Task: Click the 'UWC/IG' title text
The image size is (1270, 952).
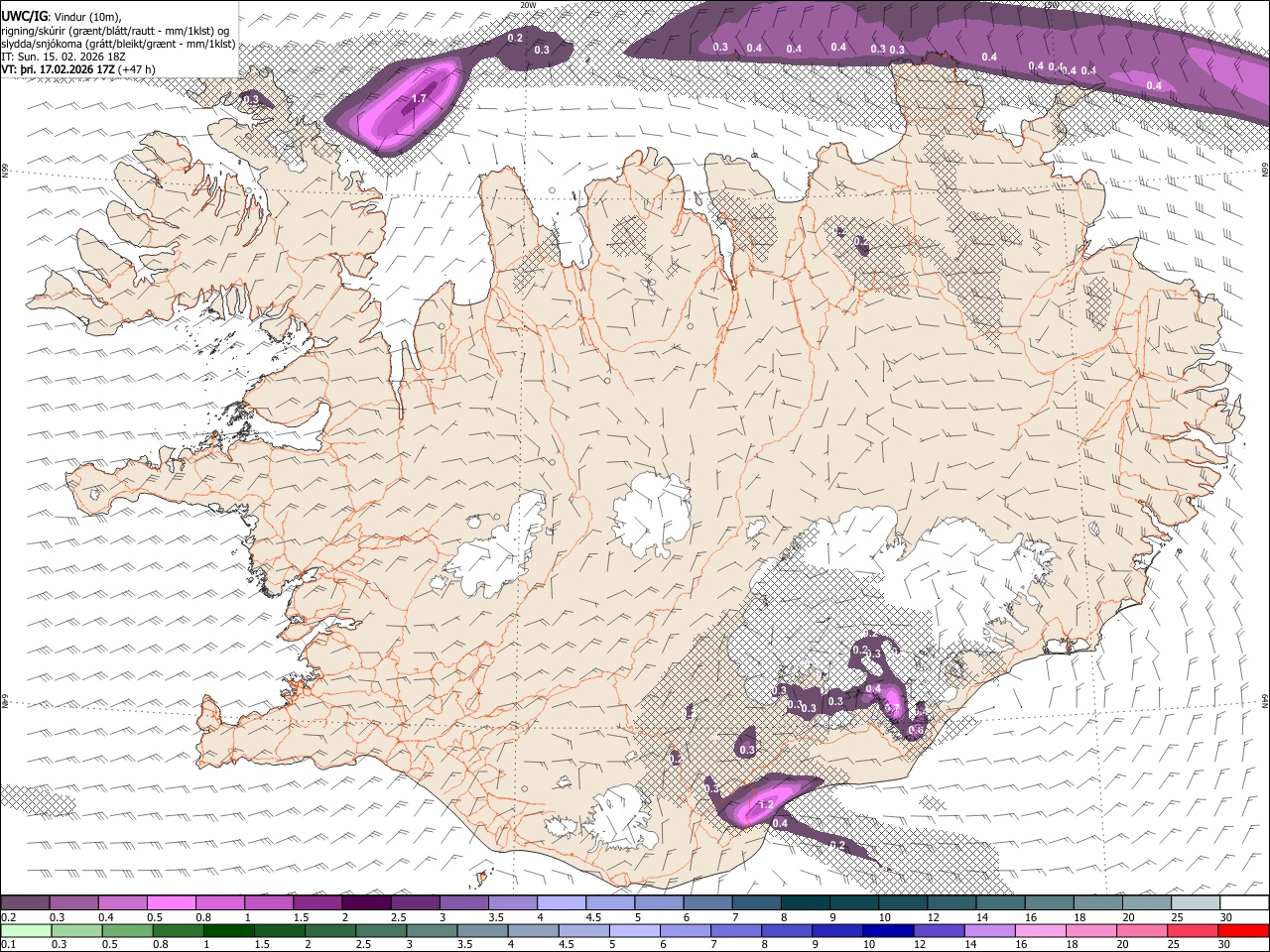Action: tap(24, 16)
